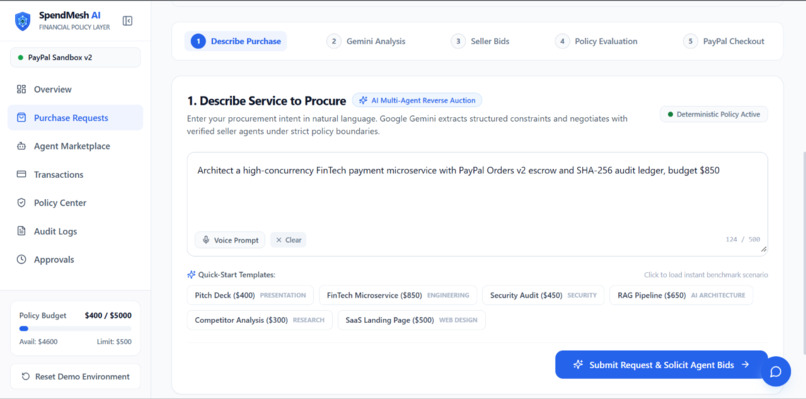Open Approvals page
The image size is (806, 399).
point(75,260)
